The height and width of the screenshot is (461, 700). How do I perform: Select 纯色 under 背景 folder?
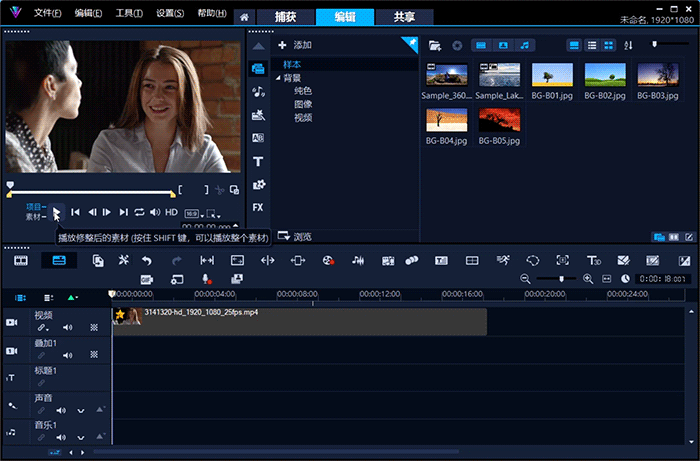303,91
